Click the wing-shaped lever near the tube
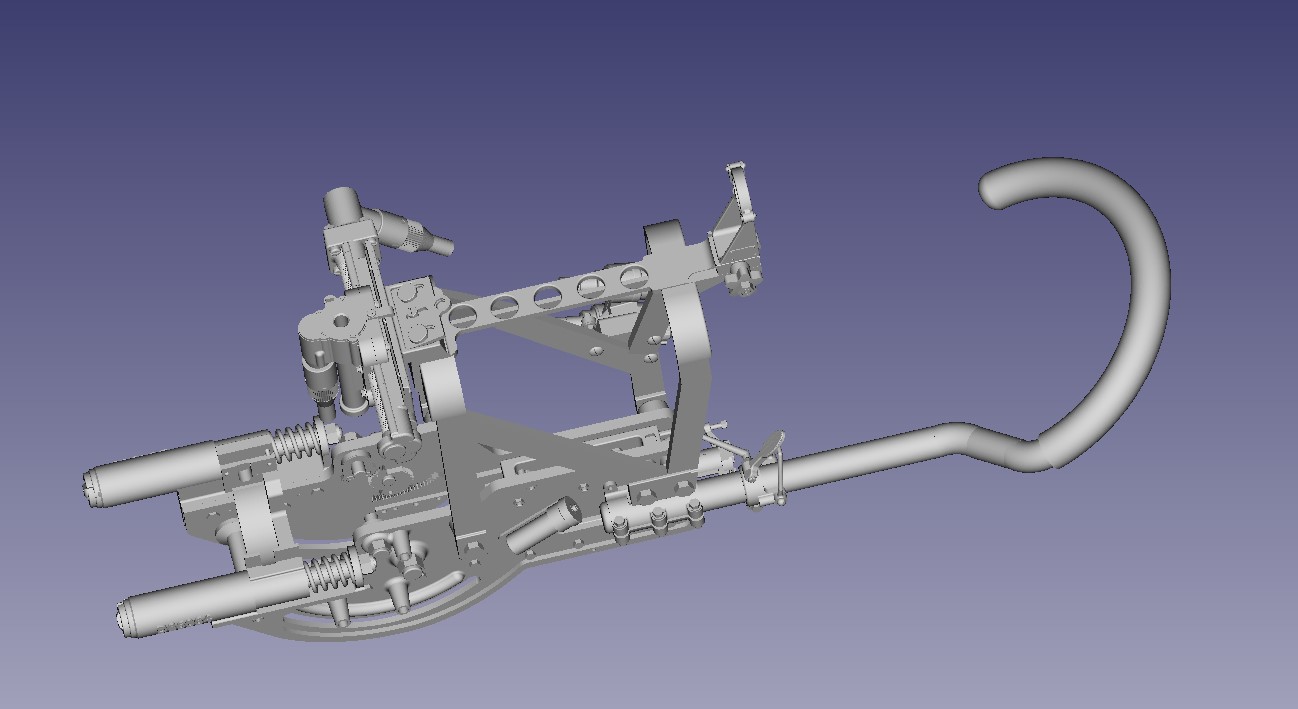1298x709 pixels. click(770, 446)
